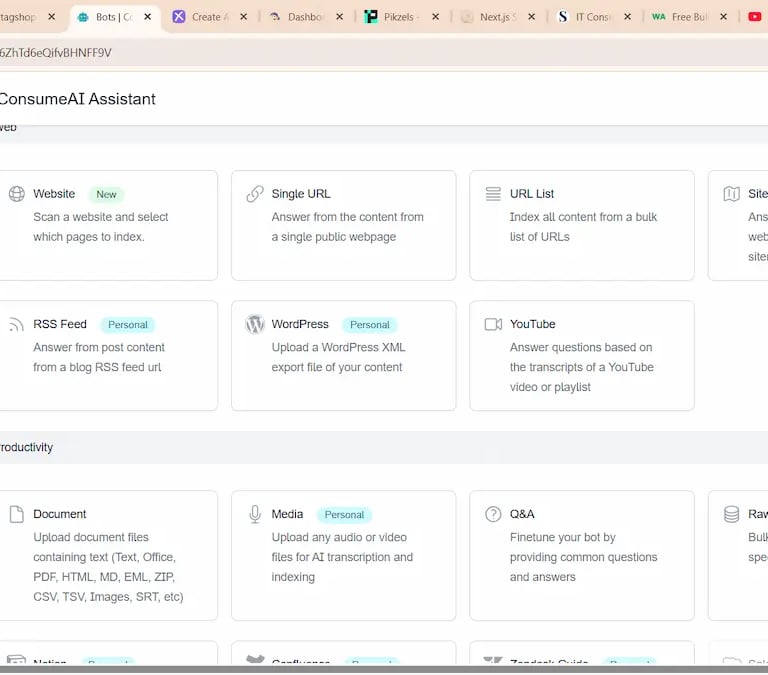Close the Pikzels browser tab
This screenshot has height=675, width=768.
(435, 17)
